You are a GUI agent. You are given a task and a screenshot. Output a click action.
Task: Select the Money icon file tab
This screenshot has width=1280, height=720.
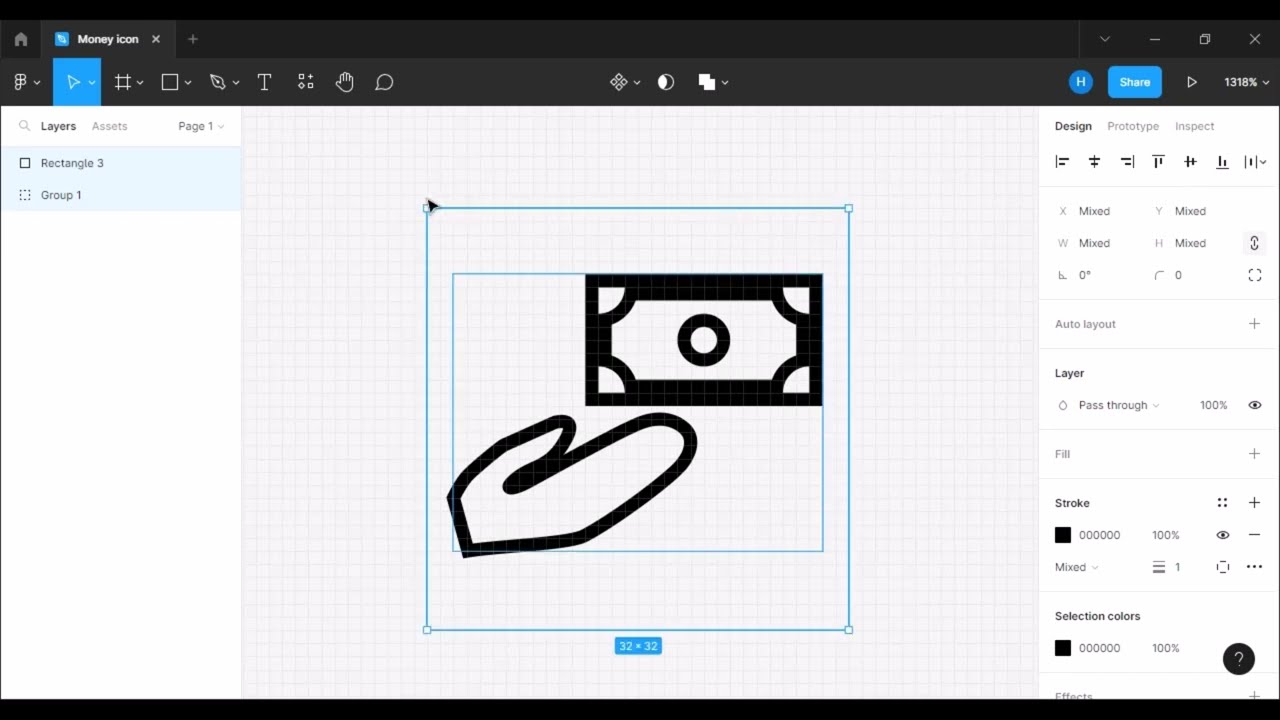point(108,39)
